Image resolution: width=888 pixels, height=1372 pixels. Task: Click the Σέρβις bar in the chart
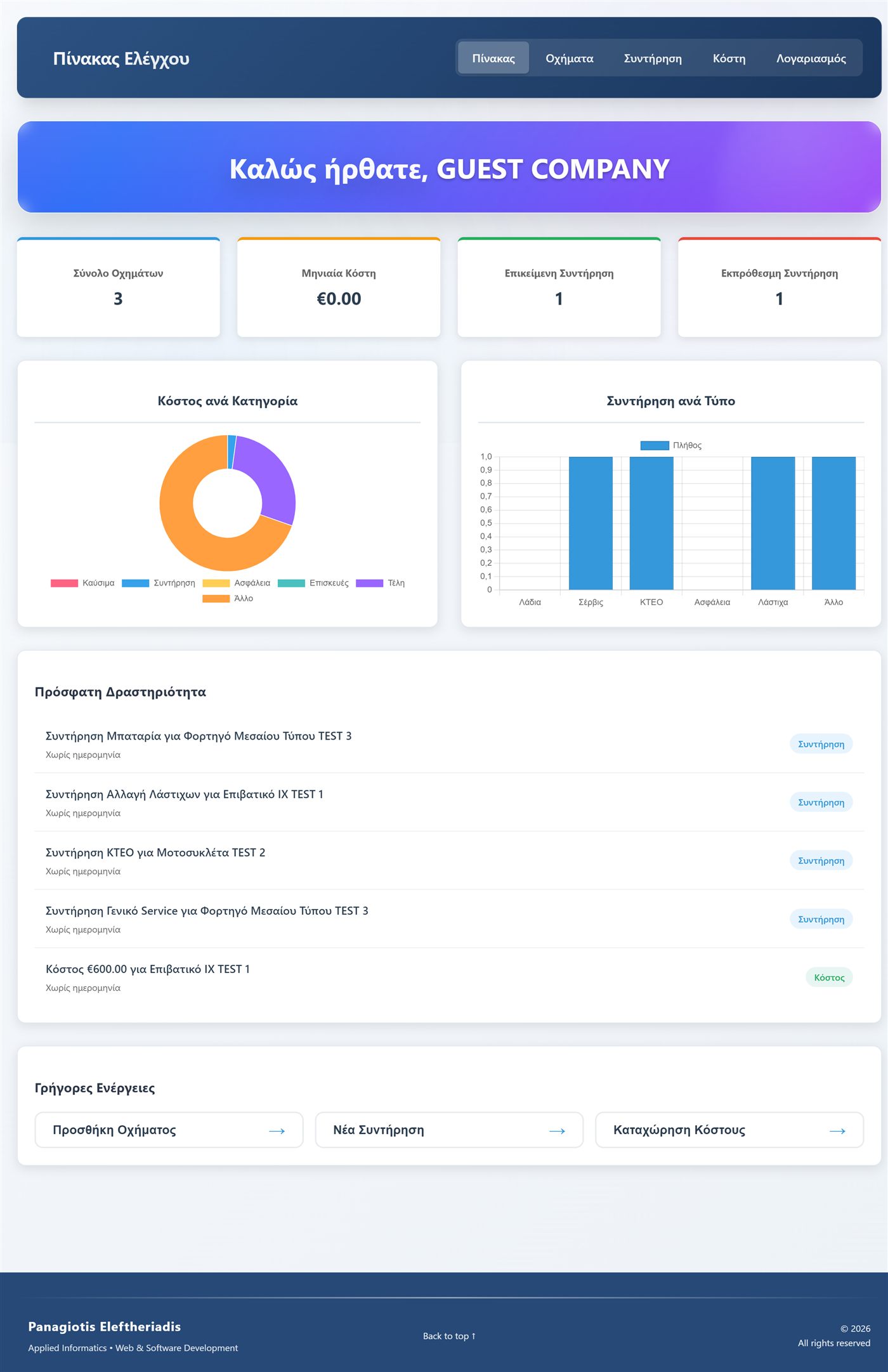(x=591, y=523)
